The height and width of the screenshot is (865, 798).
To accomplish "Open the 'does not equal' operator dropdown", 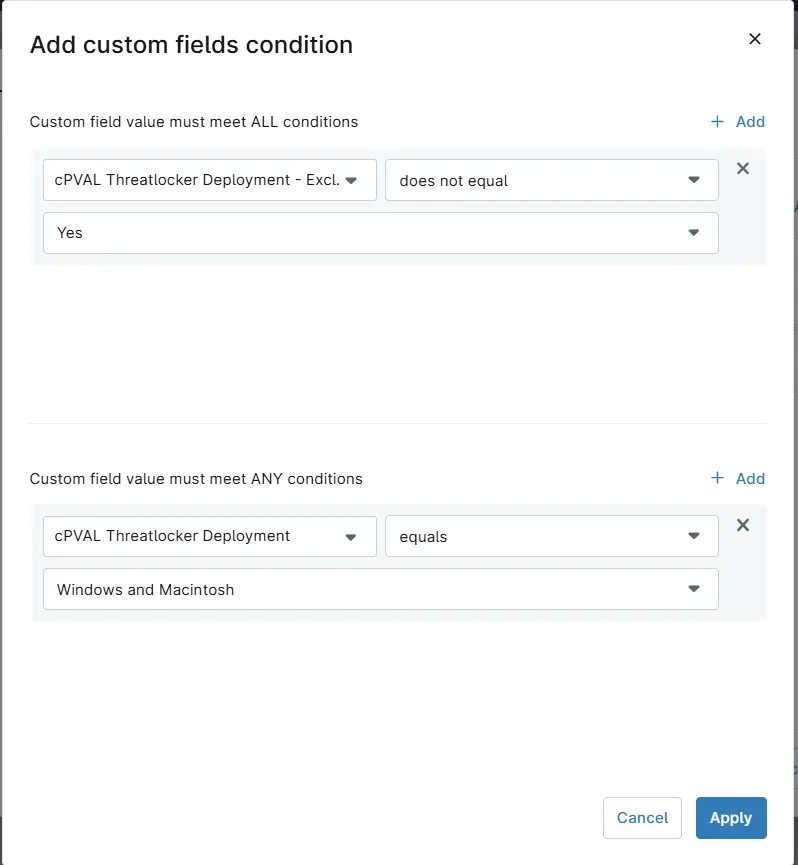I will pos(551,180).
